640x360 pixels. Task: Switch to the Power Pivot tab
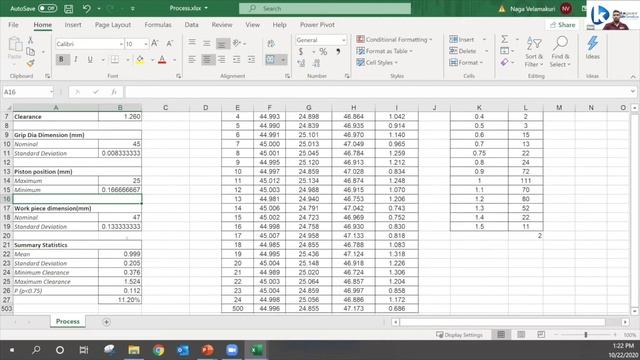[317, 25]
